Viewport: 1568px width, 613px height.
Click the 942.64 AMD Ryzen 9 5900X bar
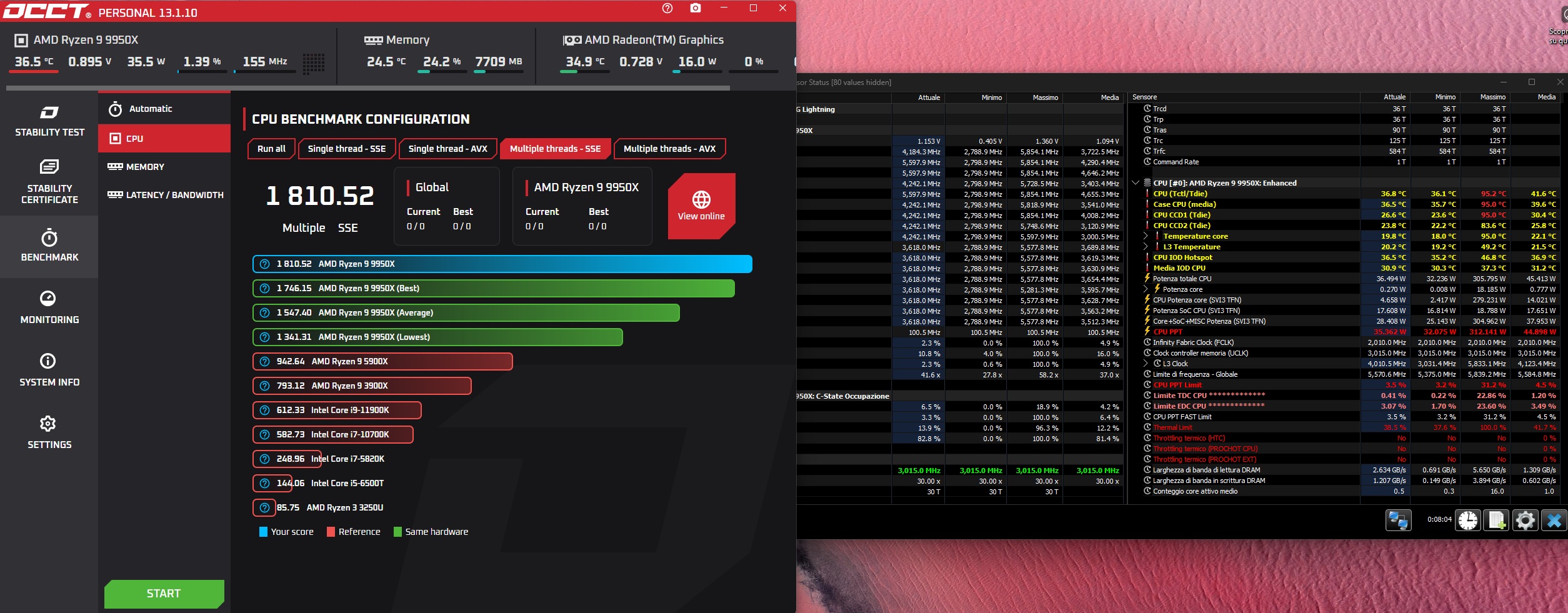point(382,361)
